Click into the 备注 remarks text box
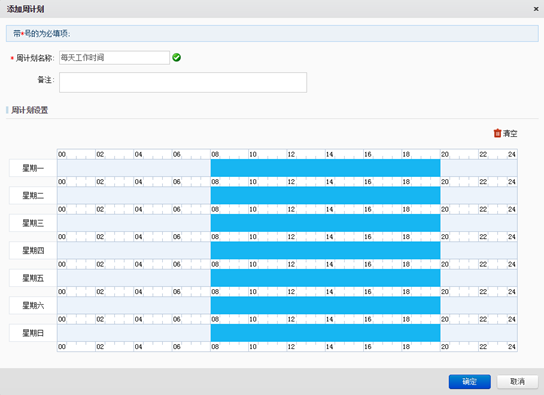Screen dimensions: 544x395 (x=183, y=82)
